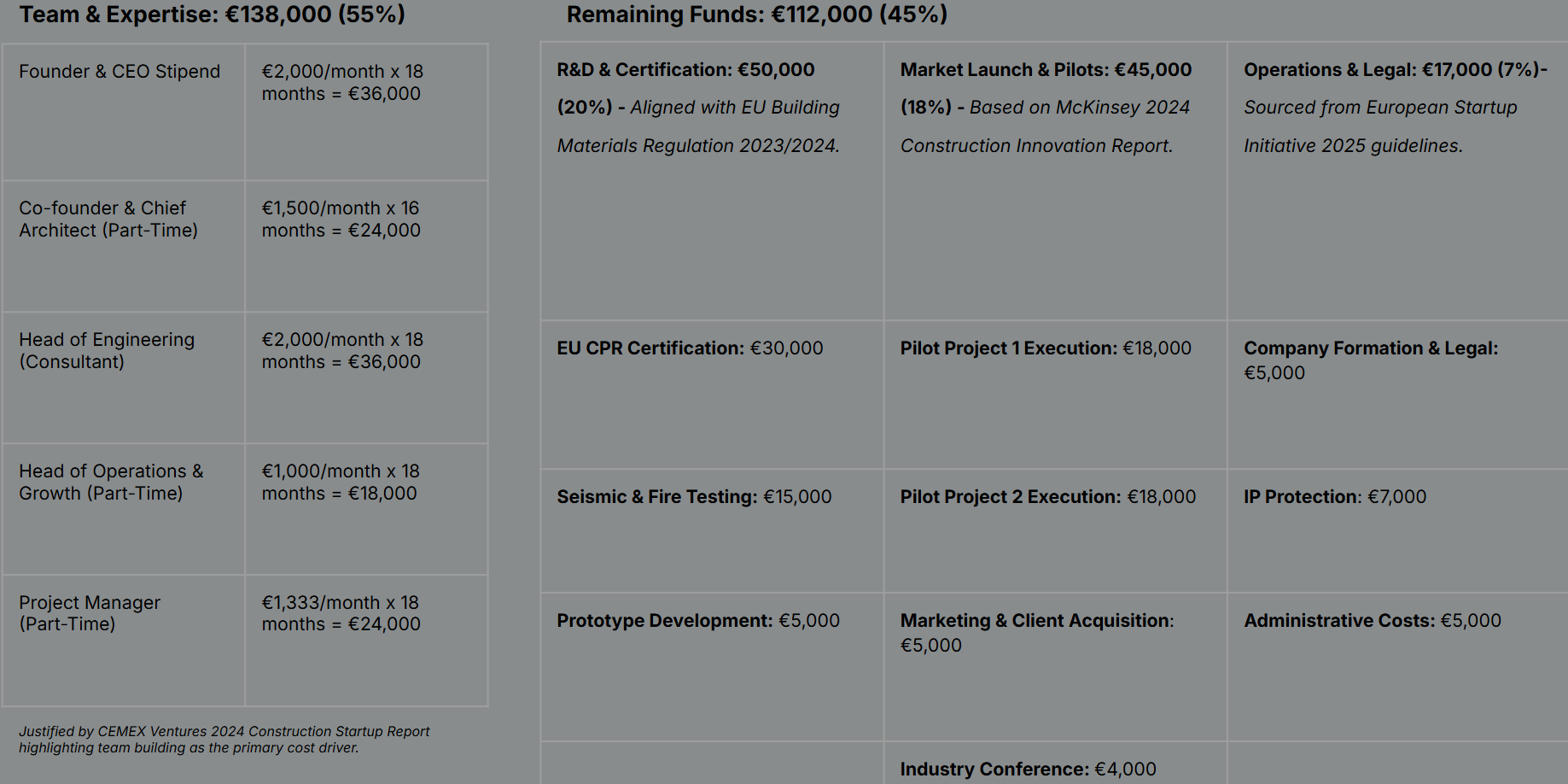
Task: Click the CEMEX Ventures justification footnote
Action: tap(224, 740)
